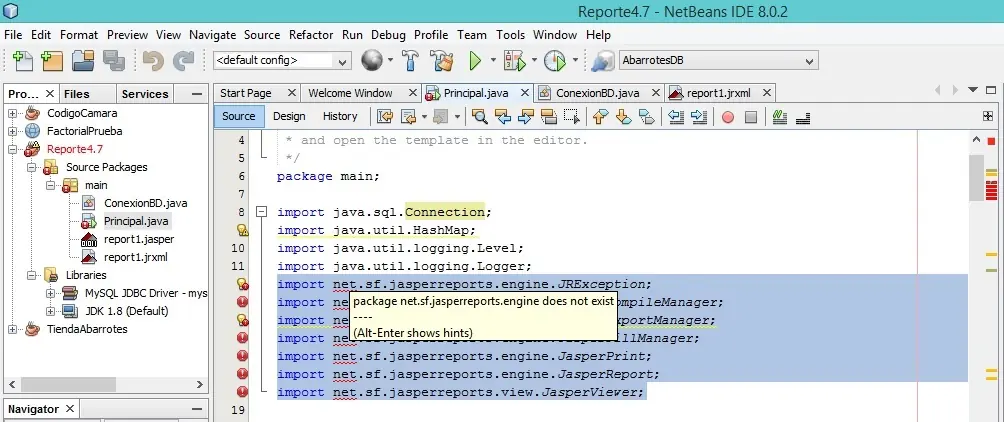Open the AbarrotesDB connection dropdown

[x=718, y=61]
